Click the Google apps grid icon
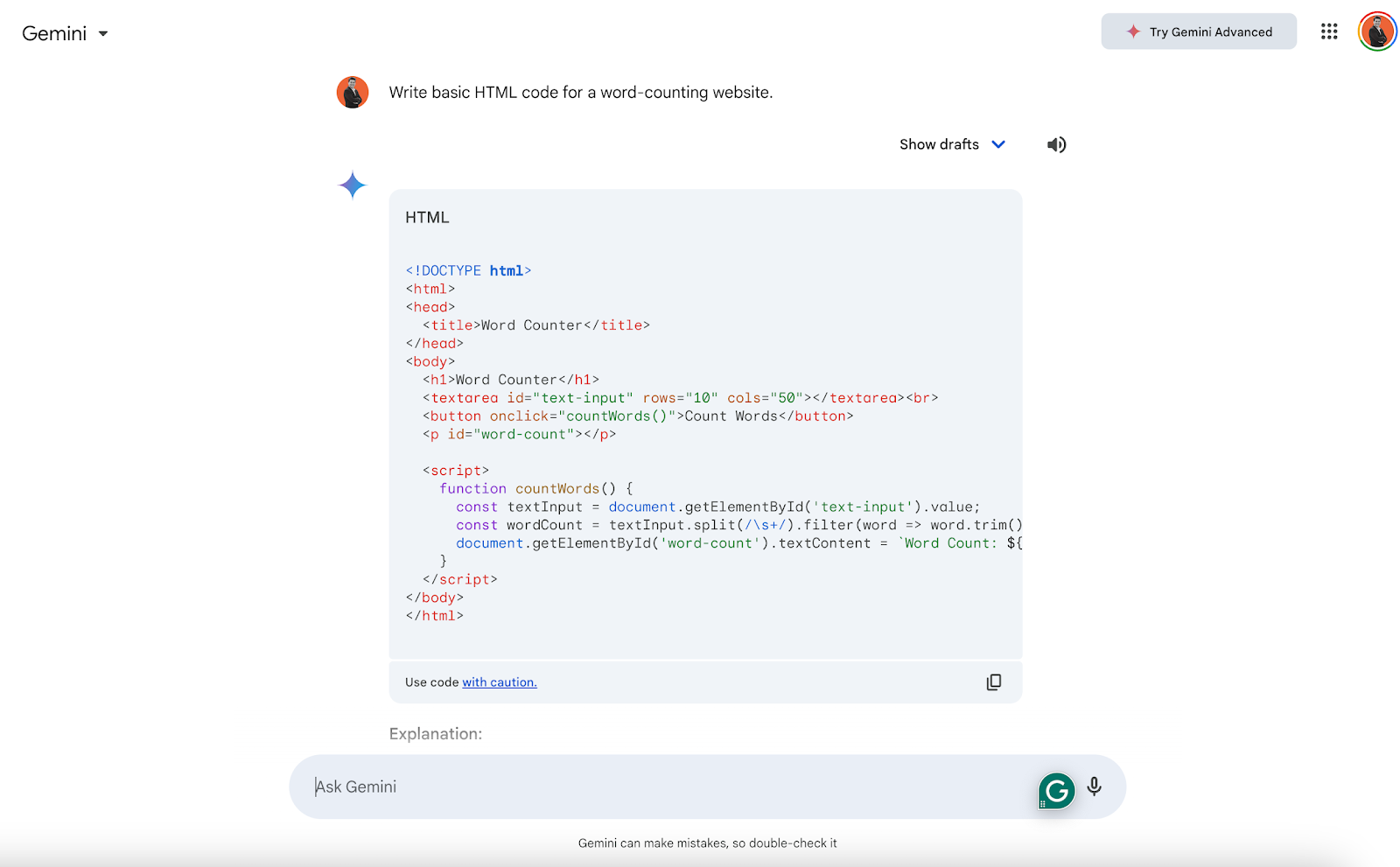Screen dimensions: 1400x867 1328,31
